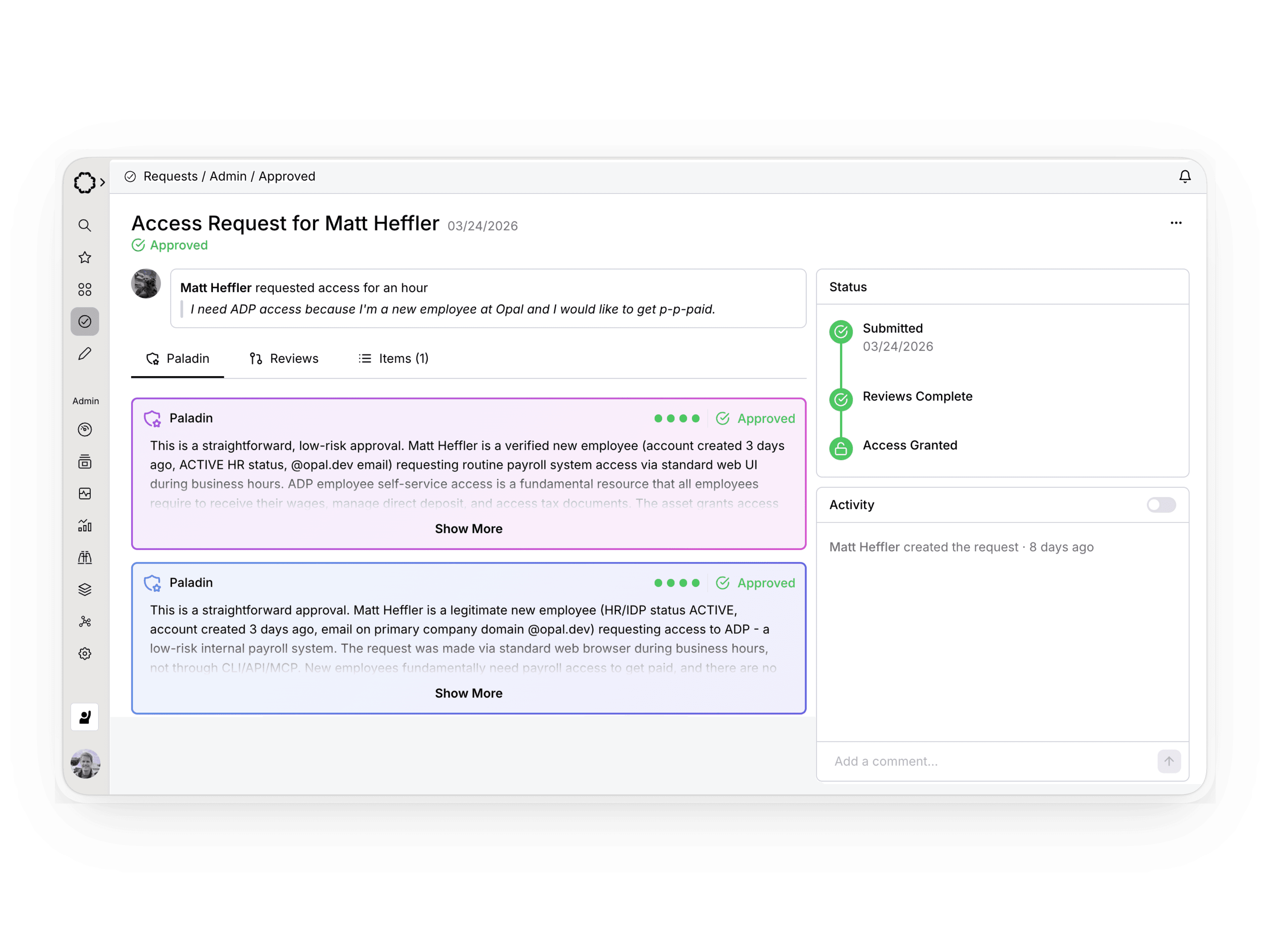Click the Admin breadcrumb link
The image size is (1270, 952).
227,177
